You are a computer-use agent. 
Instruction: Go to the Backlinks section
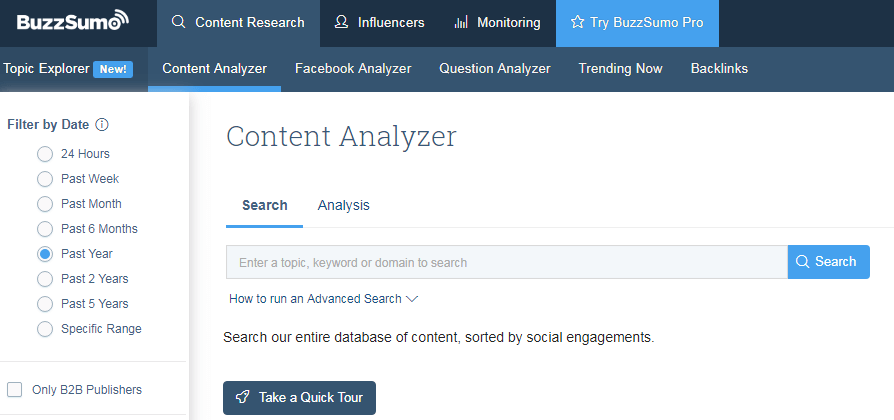click(719, 69)
